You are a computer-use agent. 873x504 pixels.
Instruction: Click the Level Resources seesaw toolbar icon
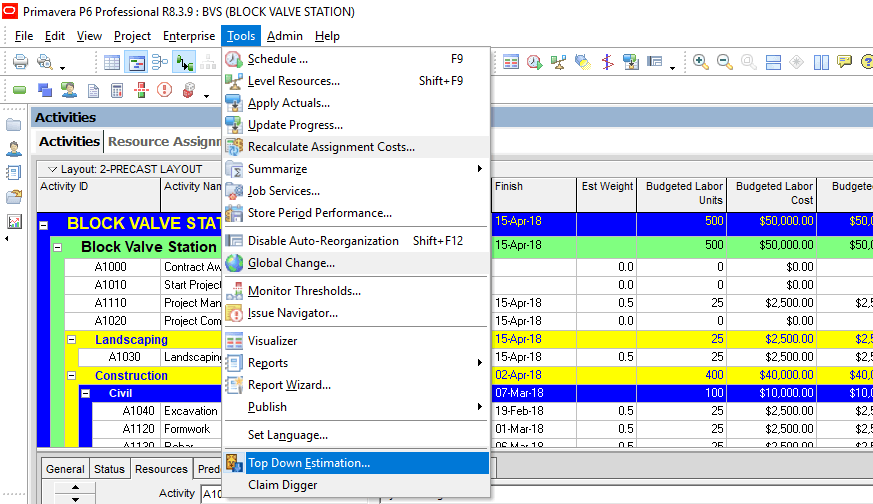(558, 62)
